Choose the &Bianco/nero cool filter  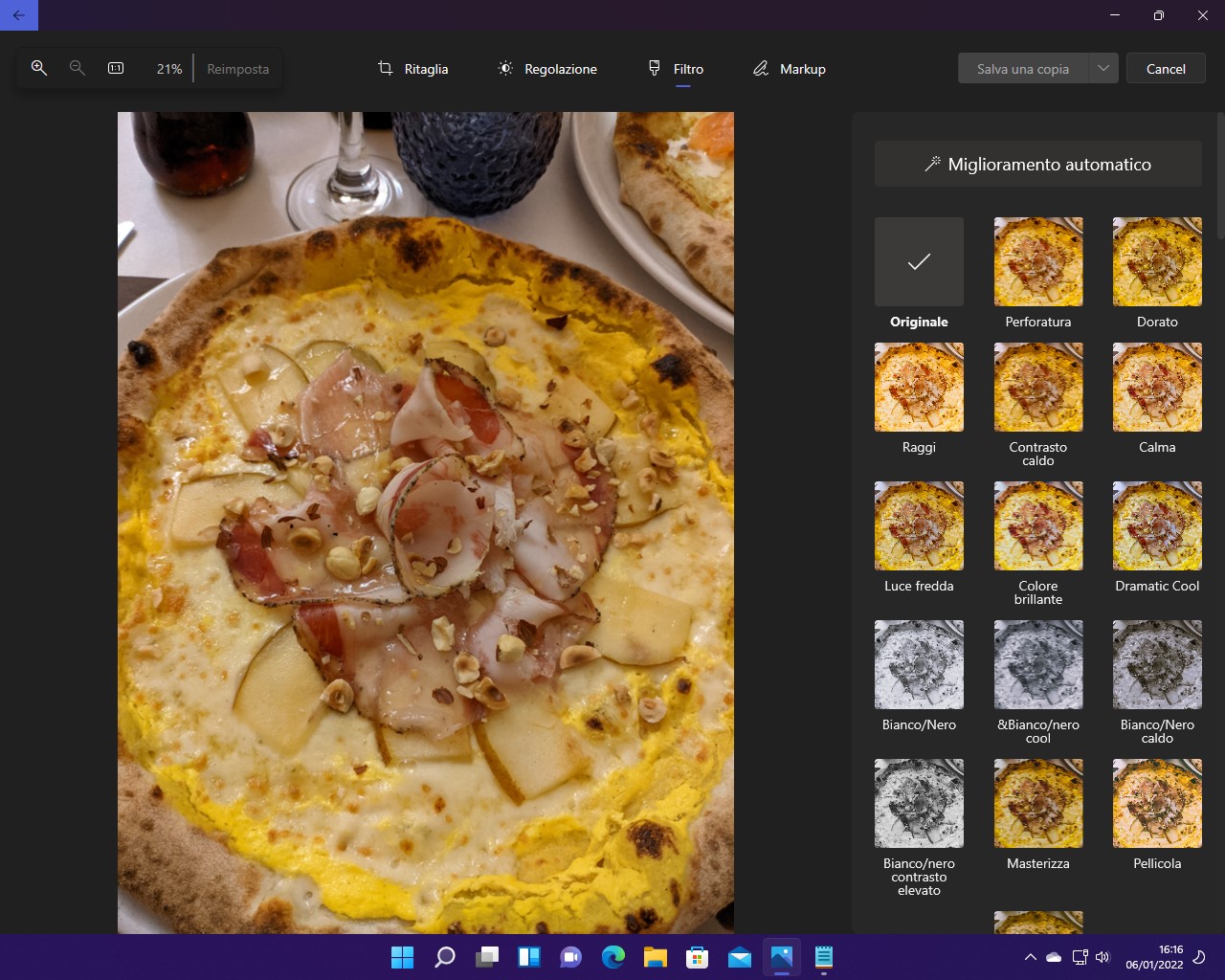click(x=1038, y=664)
